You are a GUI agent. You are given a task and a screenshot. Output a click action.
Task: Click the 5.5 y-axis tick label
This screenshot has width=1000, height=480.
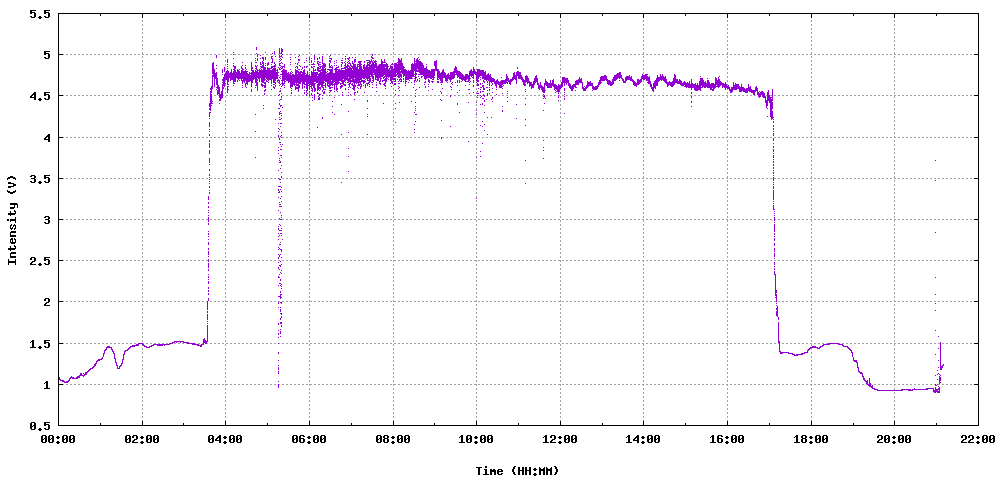click(40, 14)
